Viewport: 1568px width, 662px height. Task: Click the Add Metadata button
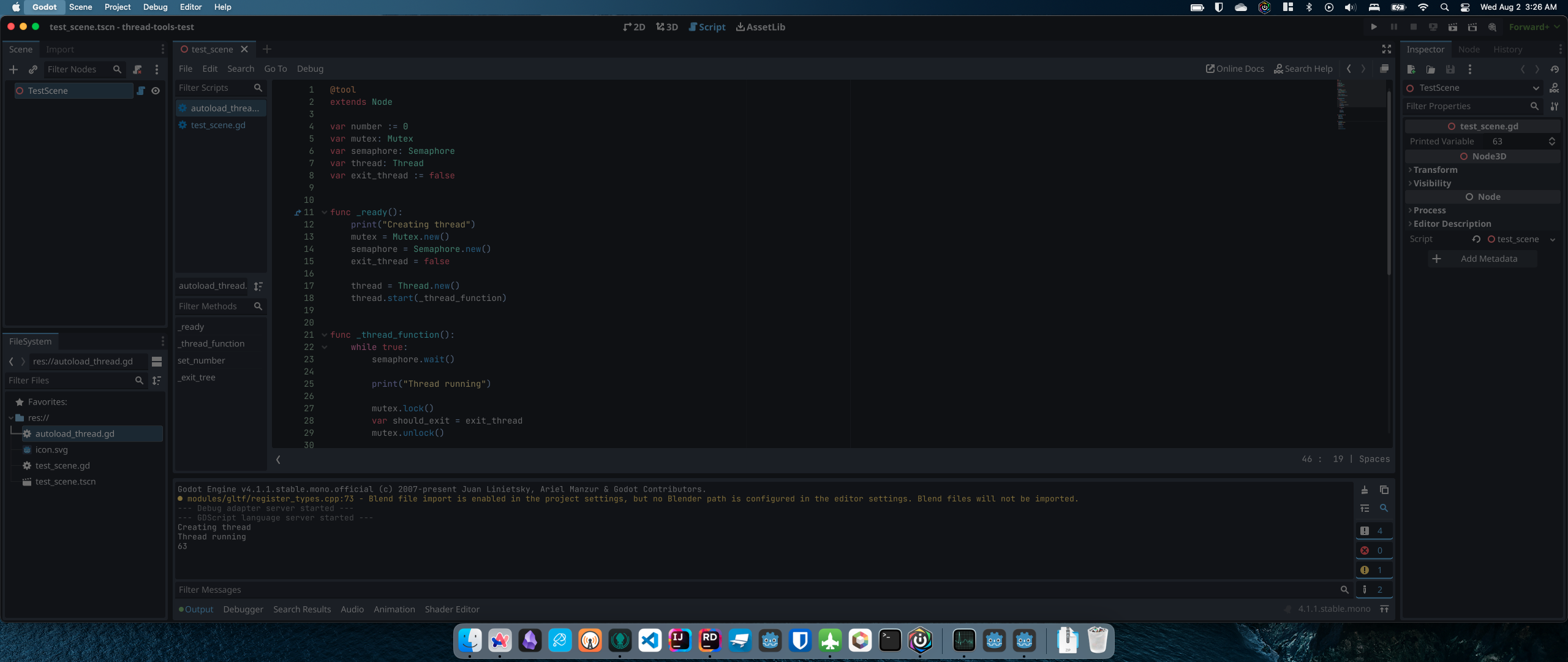1482,259
